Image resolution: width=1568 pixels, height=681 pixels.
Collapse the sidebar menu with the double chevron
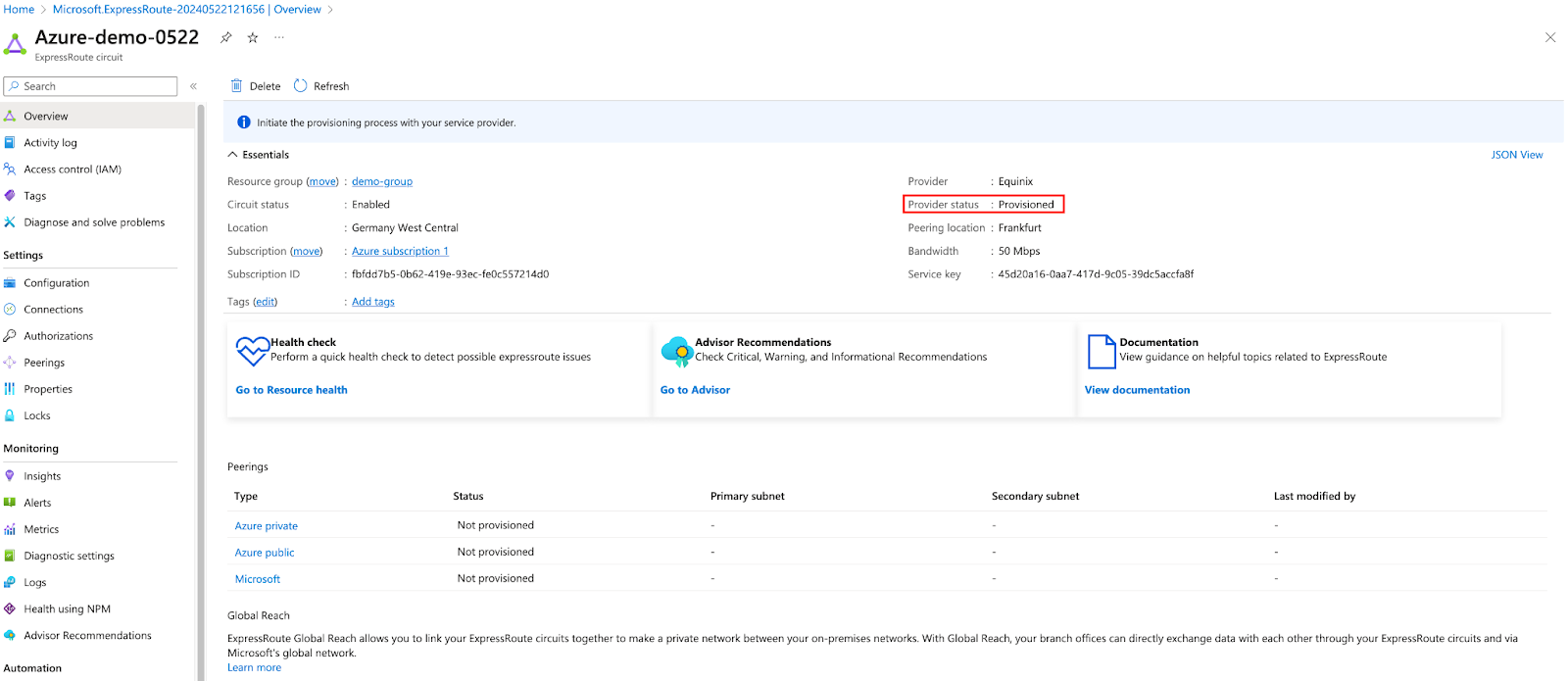[193, 86]
